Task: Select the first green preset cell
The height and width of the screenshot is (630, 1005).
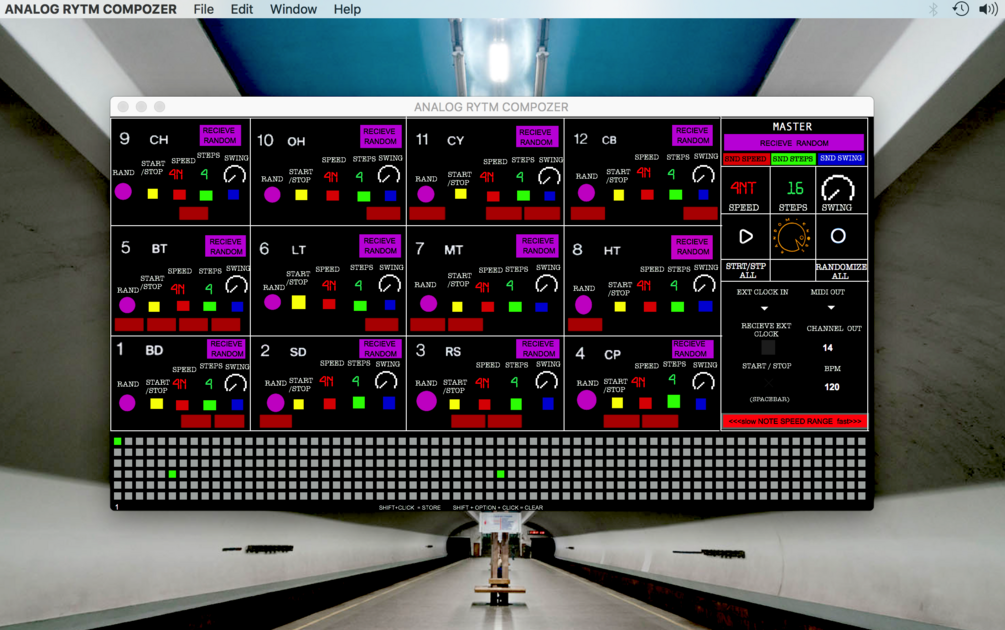Action: [x=117, y=441]
